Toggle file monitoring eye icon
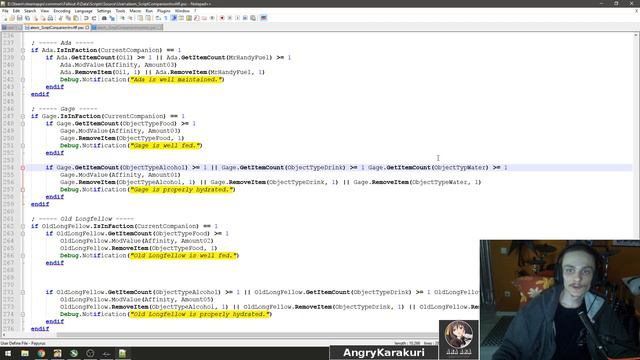This screenshot has height=360, width=640. [x=212, y=18]
